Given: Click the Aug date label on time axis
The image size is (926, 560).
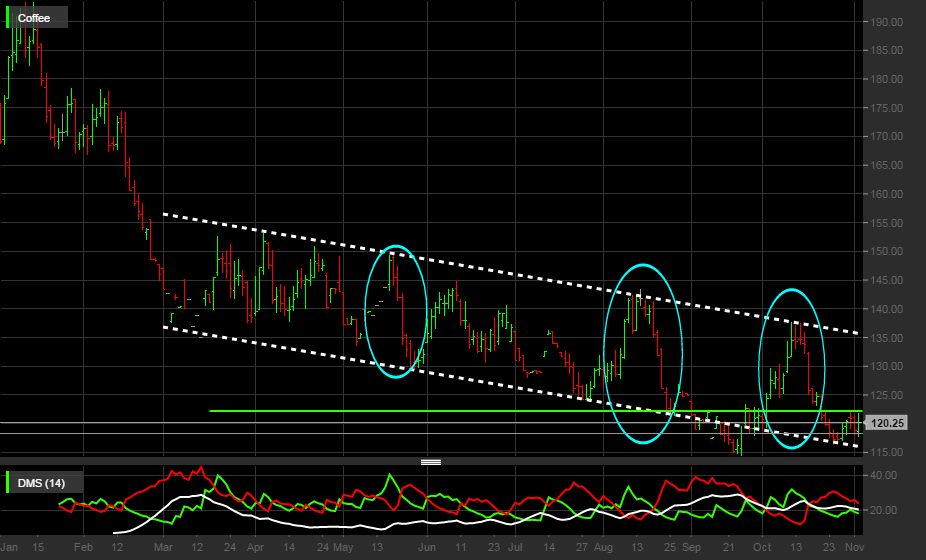Looking at the screenshot, I should (603, 547).
